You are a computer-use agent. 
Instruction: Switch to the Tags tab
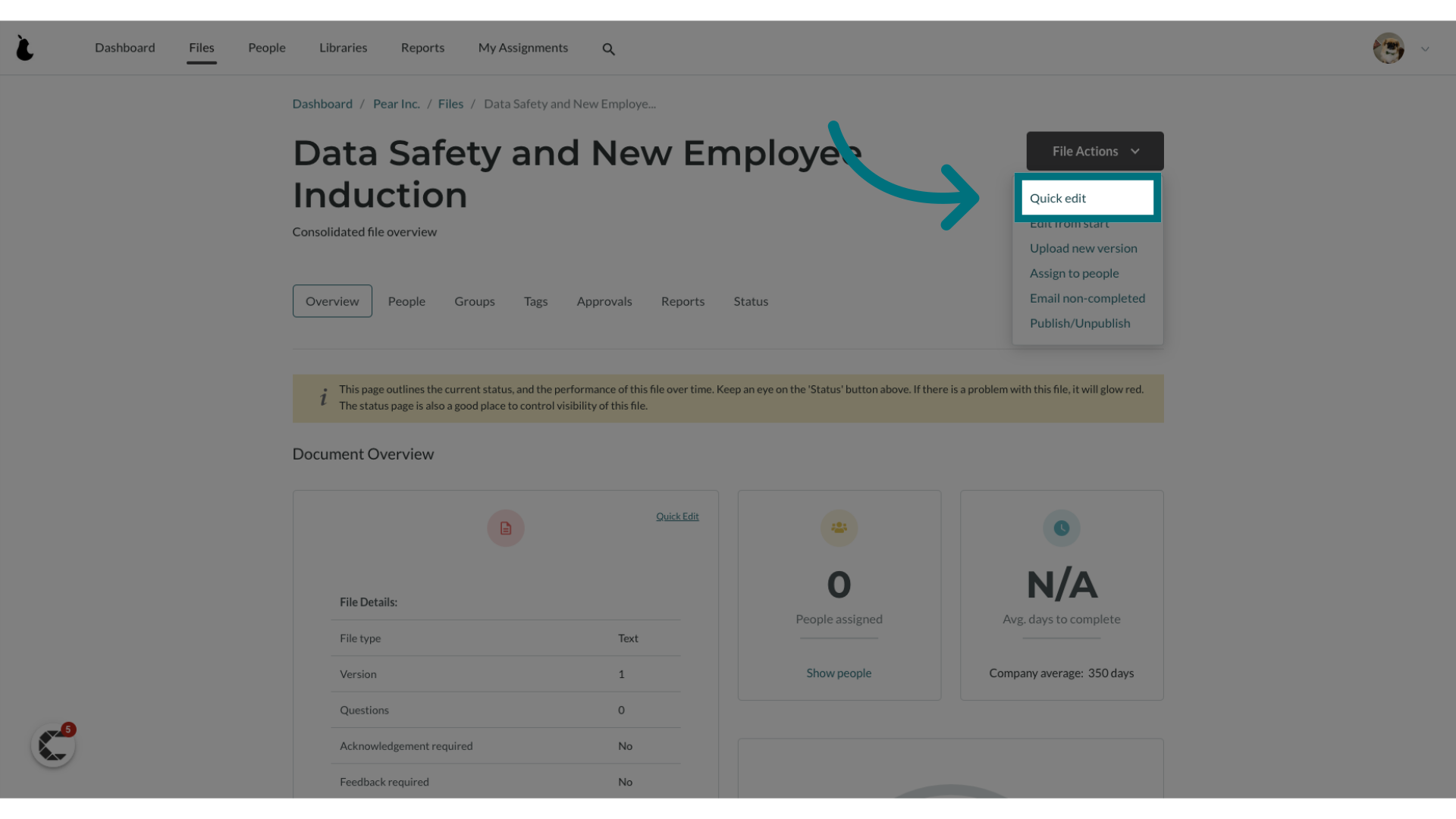(x=535, y=301)
